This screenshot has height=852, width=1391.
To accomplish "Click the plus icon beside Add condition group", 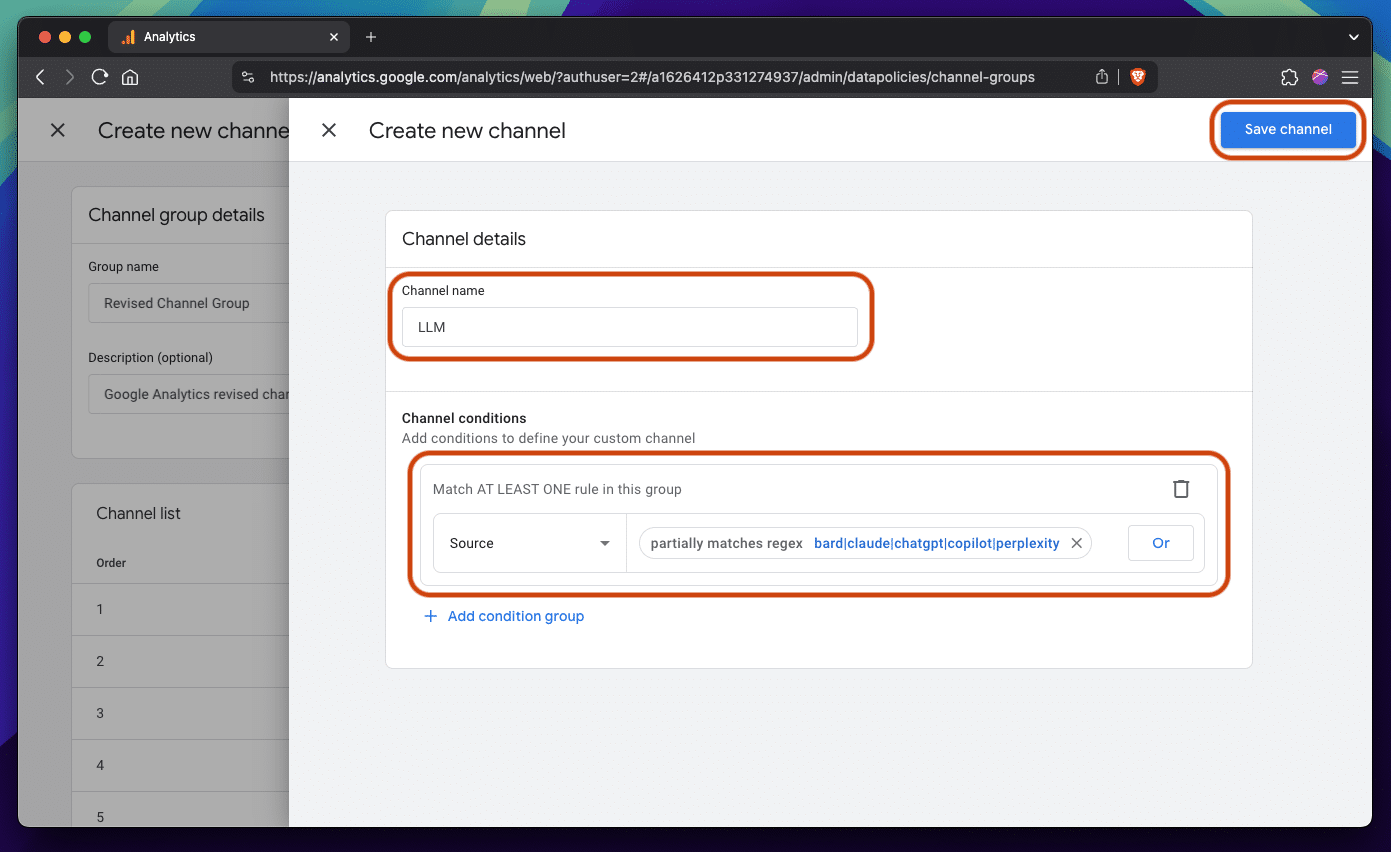I will (x=431, y=616).
